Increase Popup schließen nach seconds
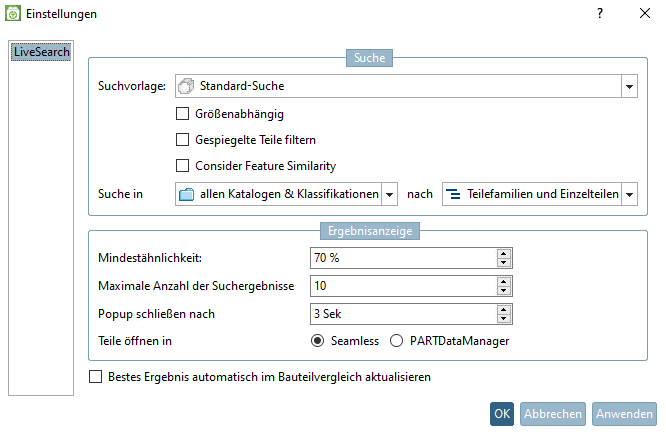The image size is (666, 435). coord(503,309)
